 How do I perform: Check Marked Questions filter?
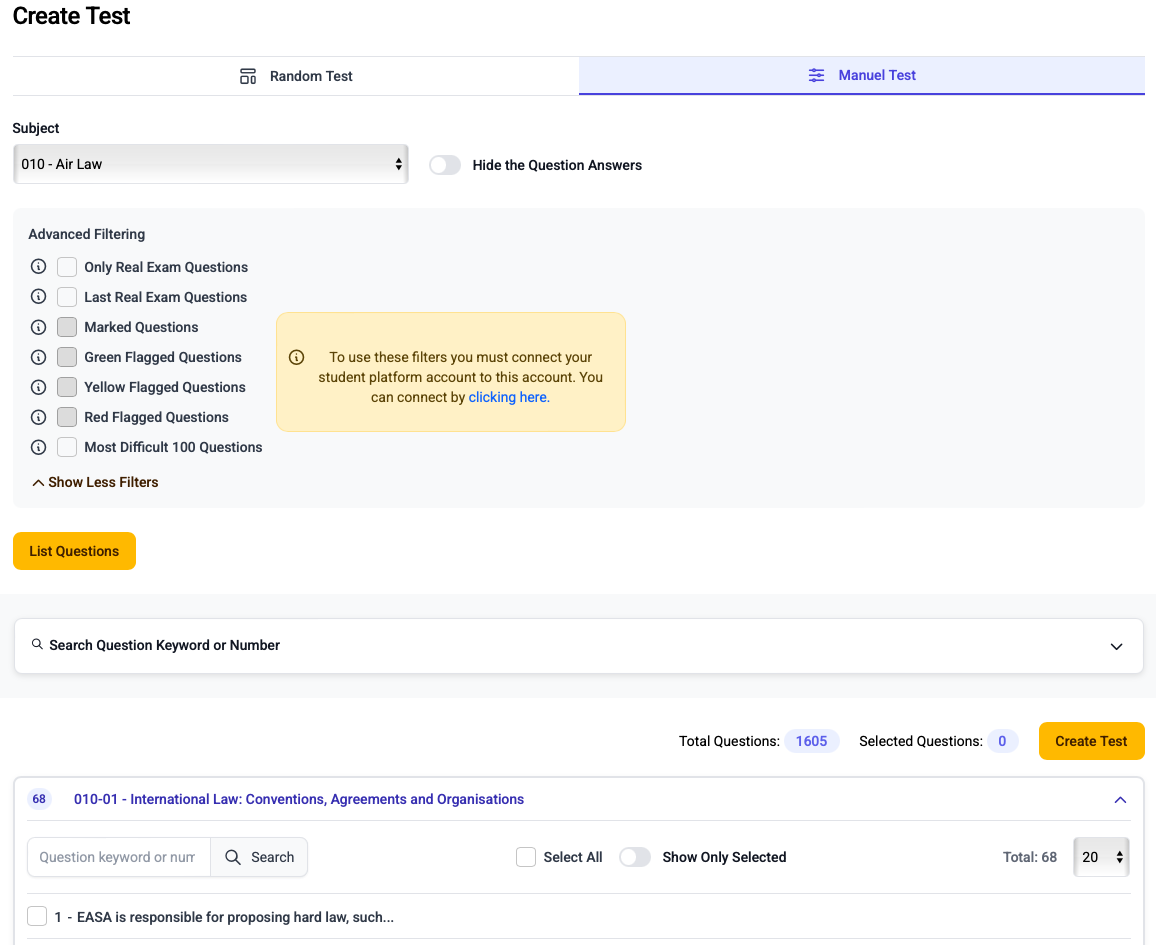pos(67,327)
